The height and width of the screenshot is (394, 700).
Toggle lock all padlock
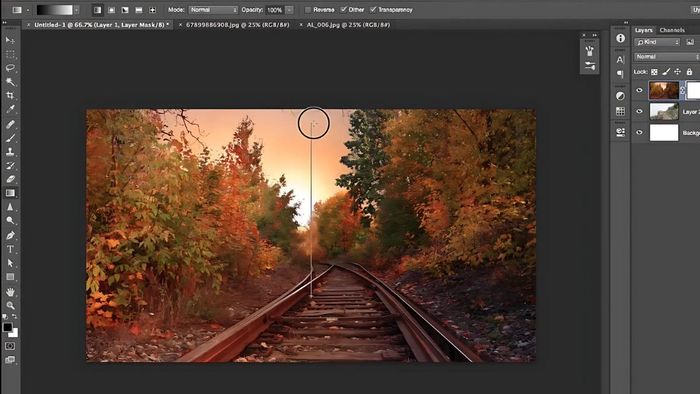[x=689, y=72]
